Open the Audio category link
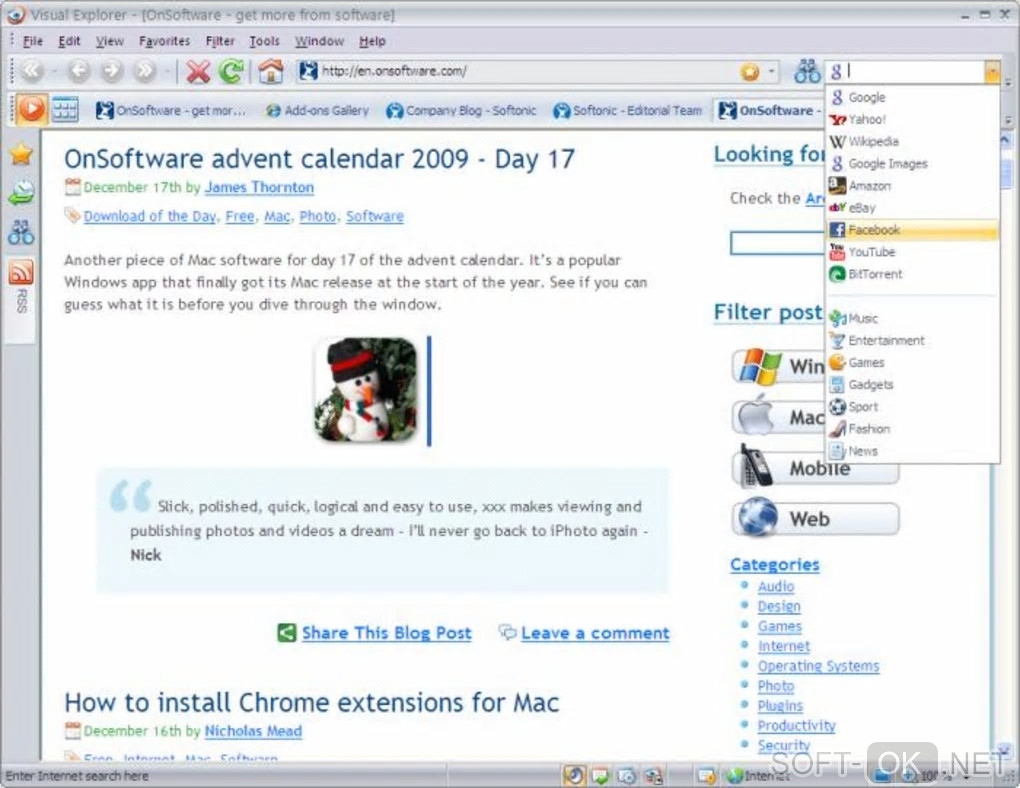The height and width of the screenshot is (788, 1020). (x=775, y=586)
